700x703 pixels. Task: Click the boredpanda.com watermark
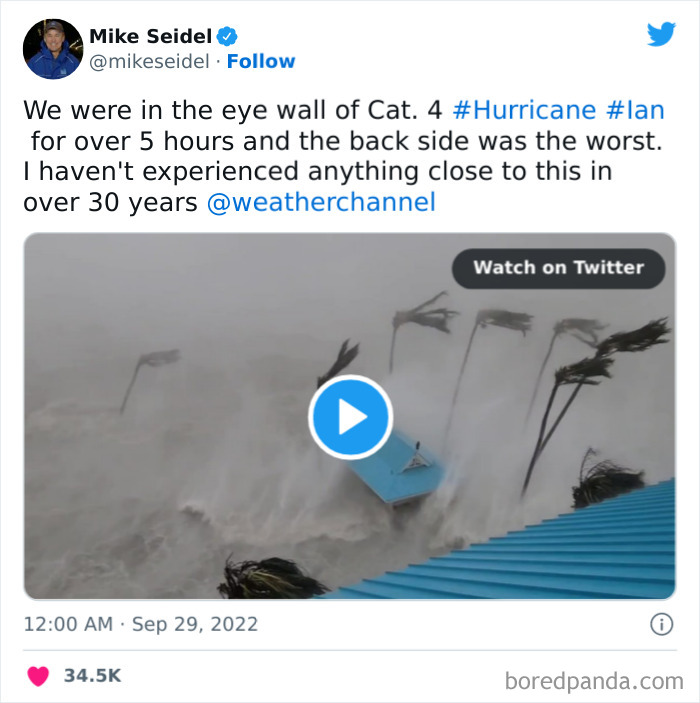click(x=594, y=681)
